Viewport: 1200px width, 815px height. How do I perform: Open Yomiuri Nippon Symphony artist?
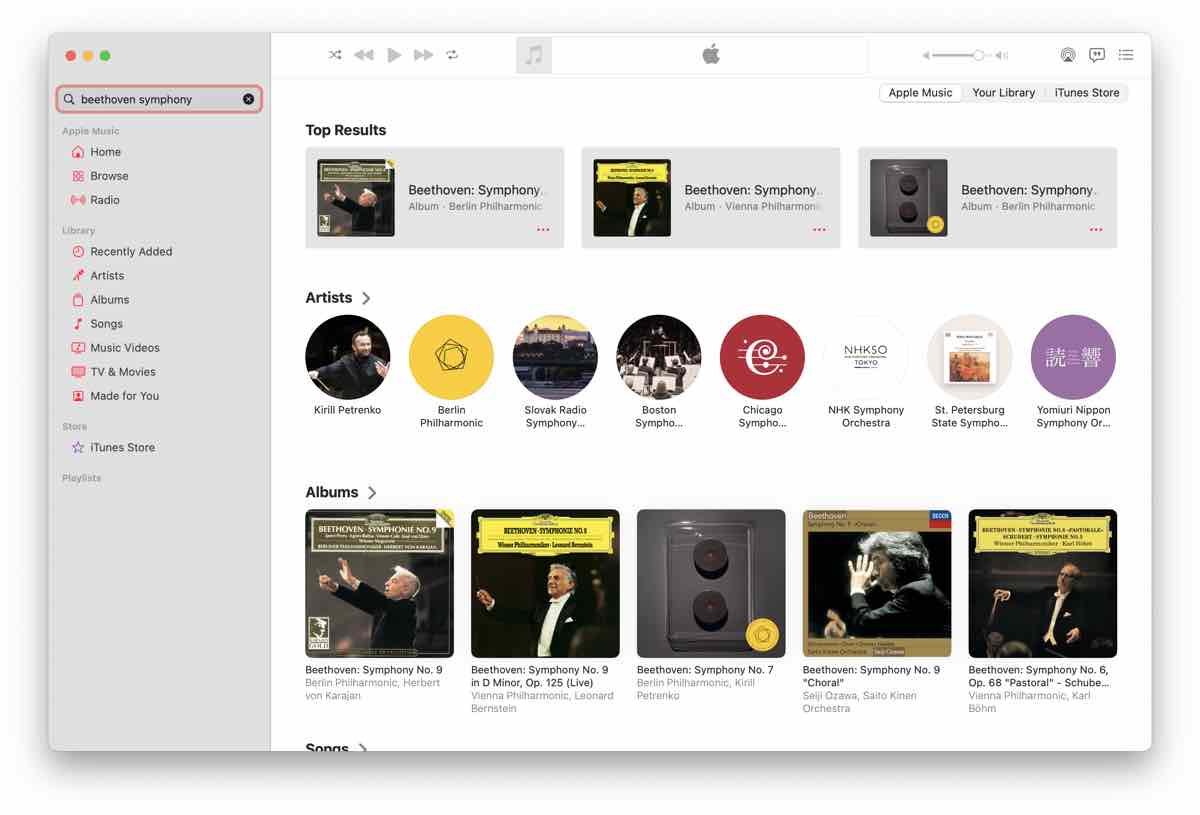1073,357
